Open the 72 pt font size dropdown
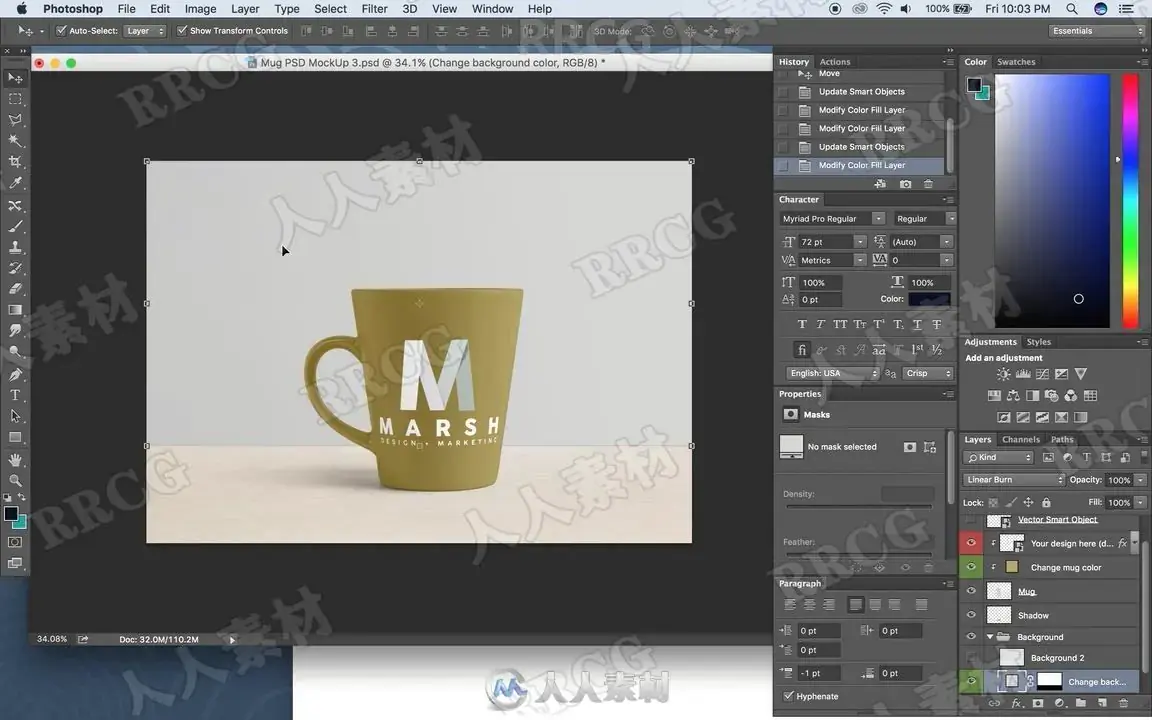1152x720 pixels. pos(860,242)
